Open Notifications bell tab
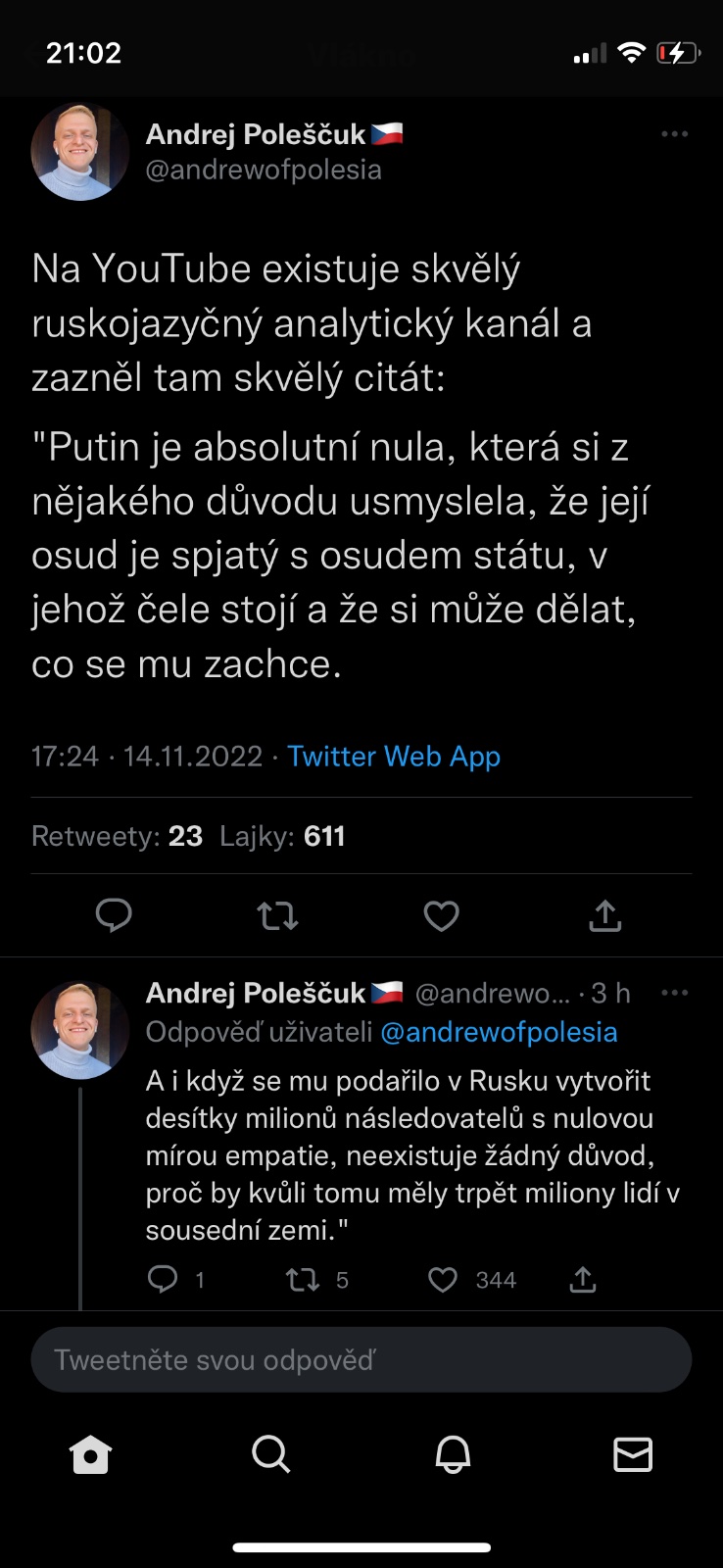This screenshot has width=723, height=1568. point(453,1454)
